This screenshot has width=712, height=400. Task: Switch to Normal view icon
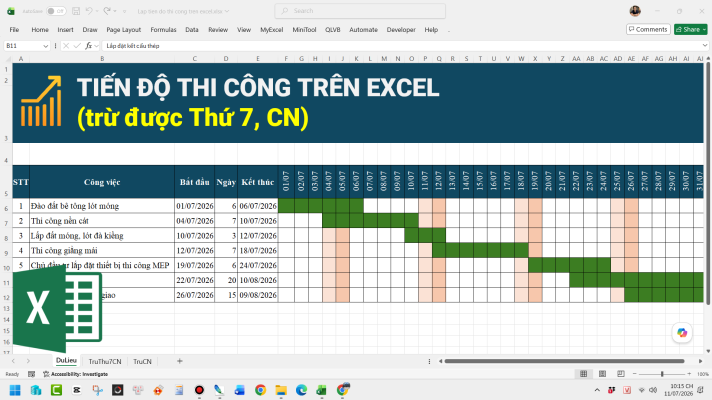point(583,374)
